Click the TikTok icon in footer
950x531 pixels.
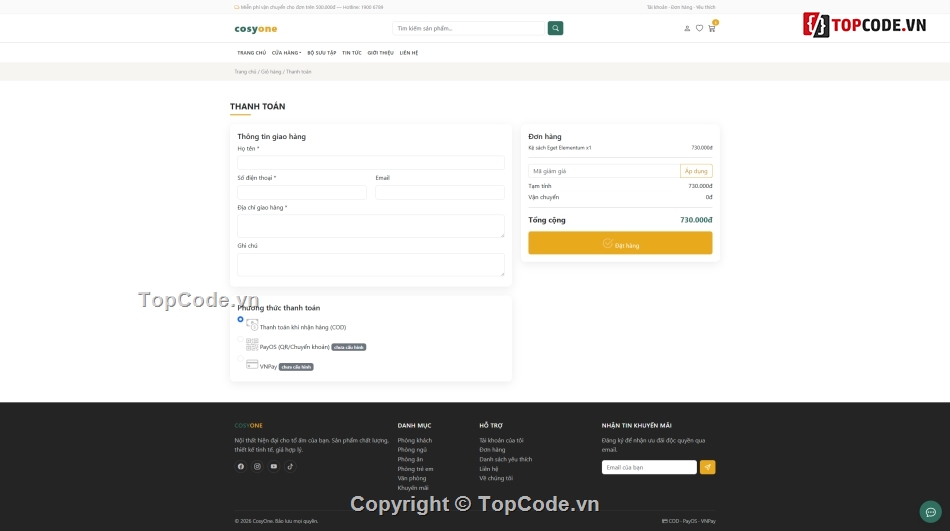tap(290, 466)
